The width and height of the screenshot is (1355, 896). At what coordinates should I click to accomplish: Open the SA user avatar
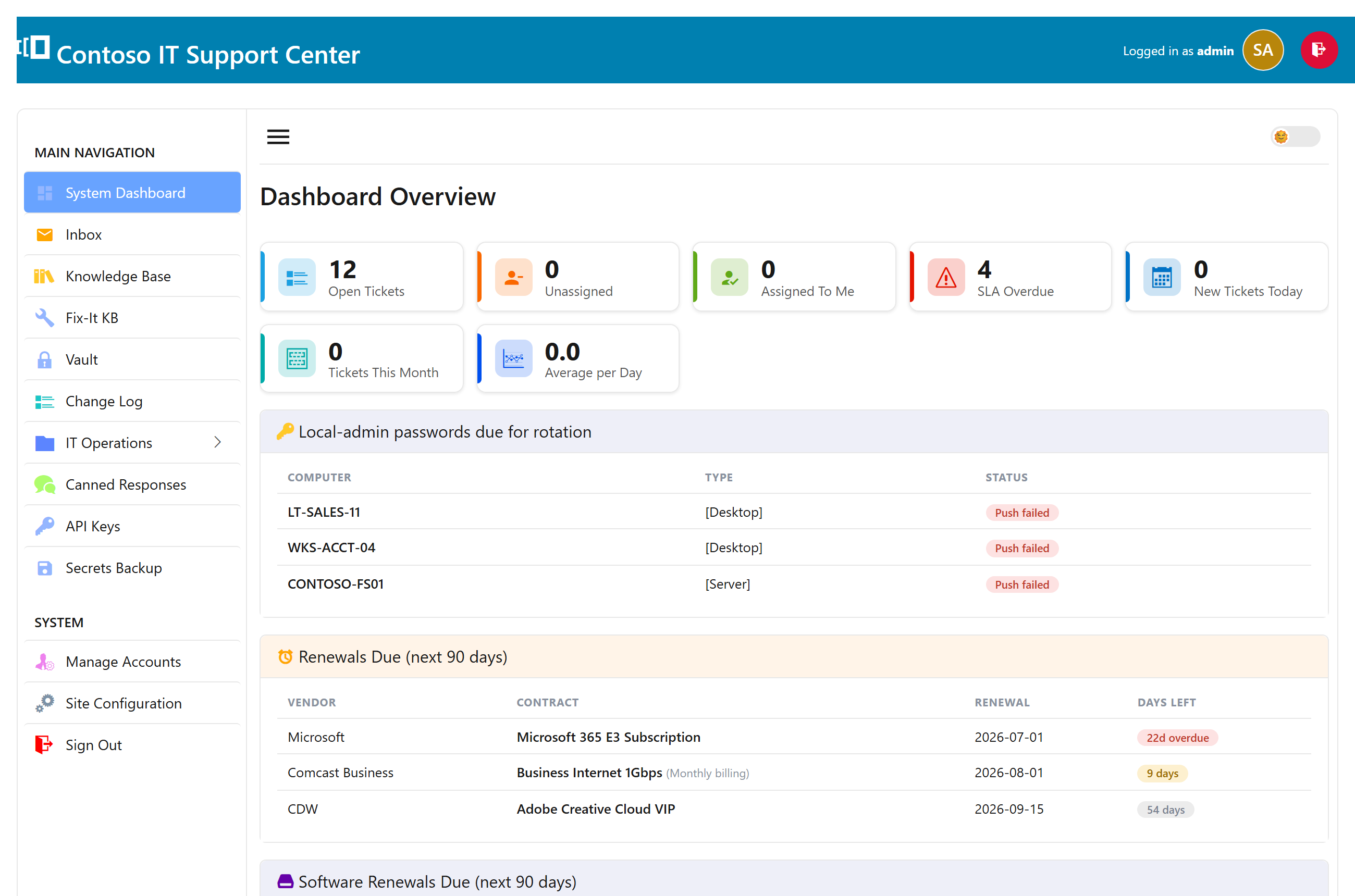1262,51
